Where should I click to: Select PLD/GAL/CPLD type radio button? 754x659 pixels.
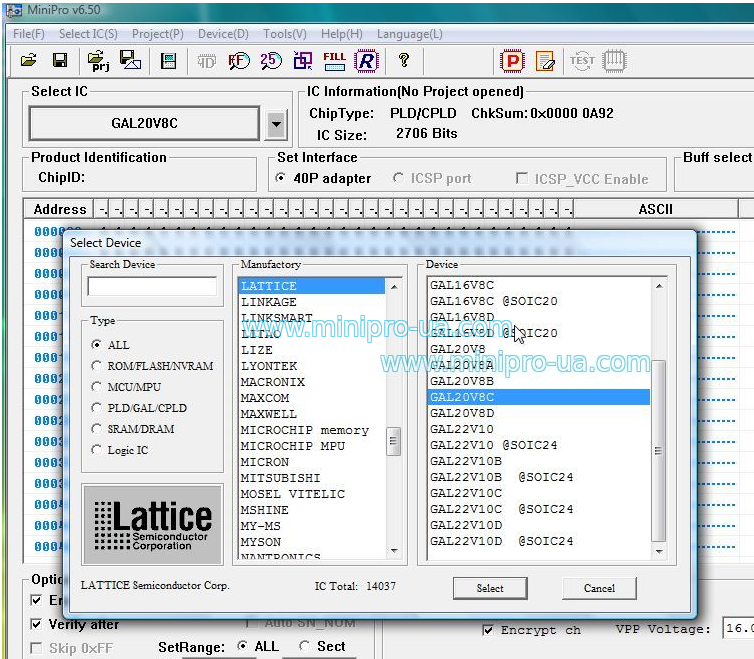(x=97, y=408)
